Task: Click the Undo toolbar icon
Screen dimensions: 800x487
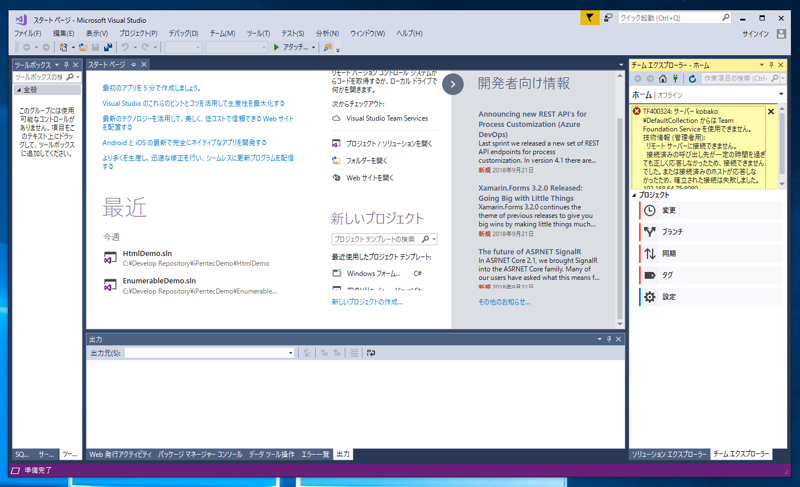Action: click(x=125, y=47)
